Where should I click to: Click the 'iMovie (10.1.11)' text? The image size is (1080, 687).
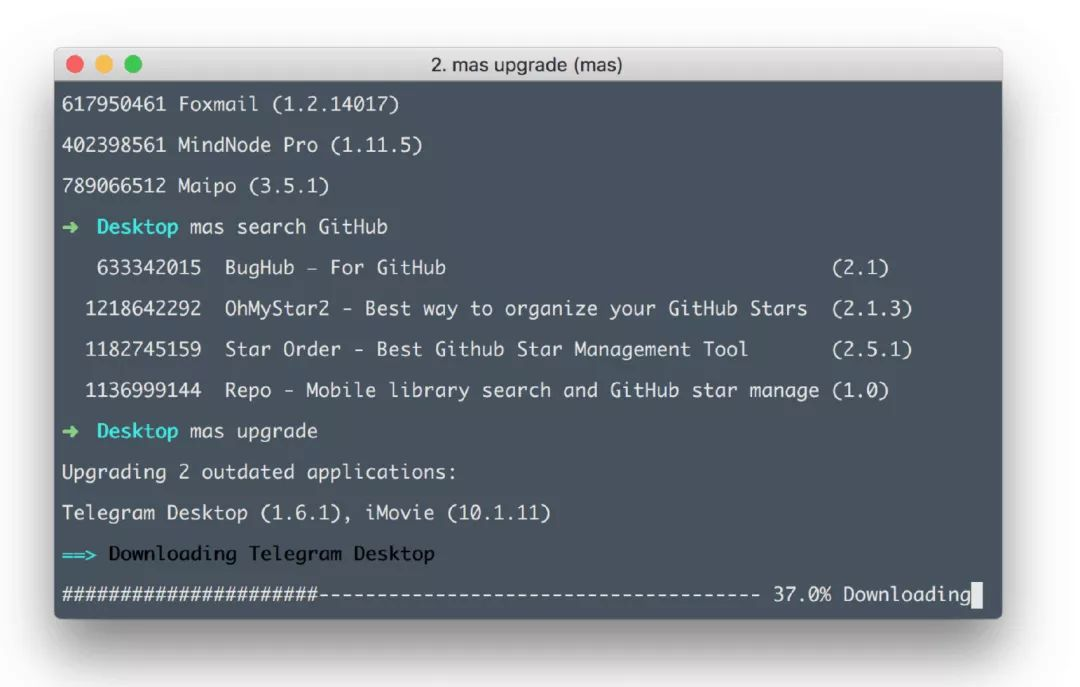point(458,513)
